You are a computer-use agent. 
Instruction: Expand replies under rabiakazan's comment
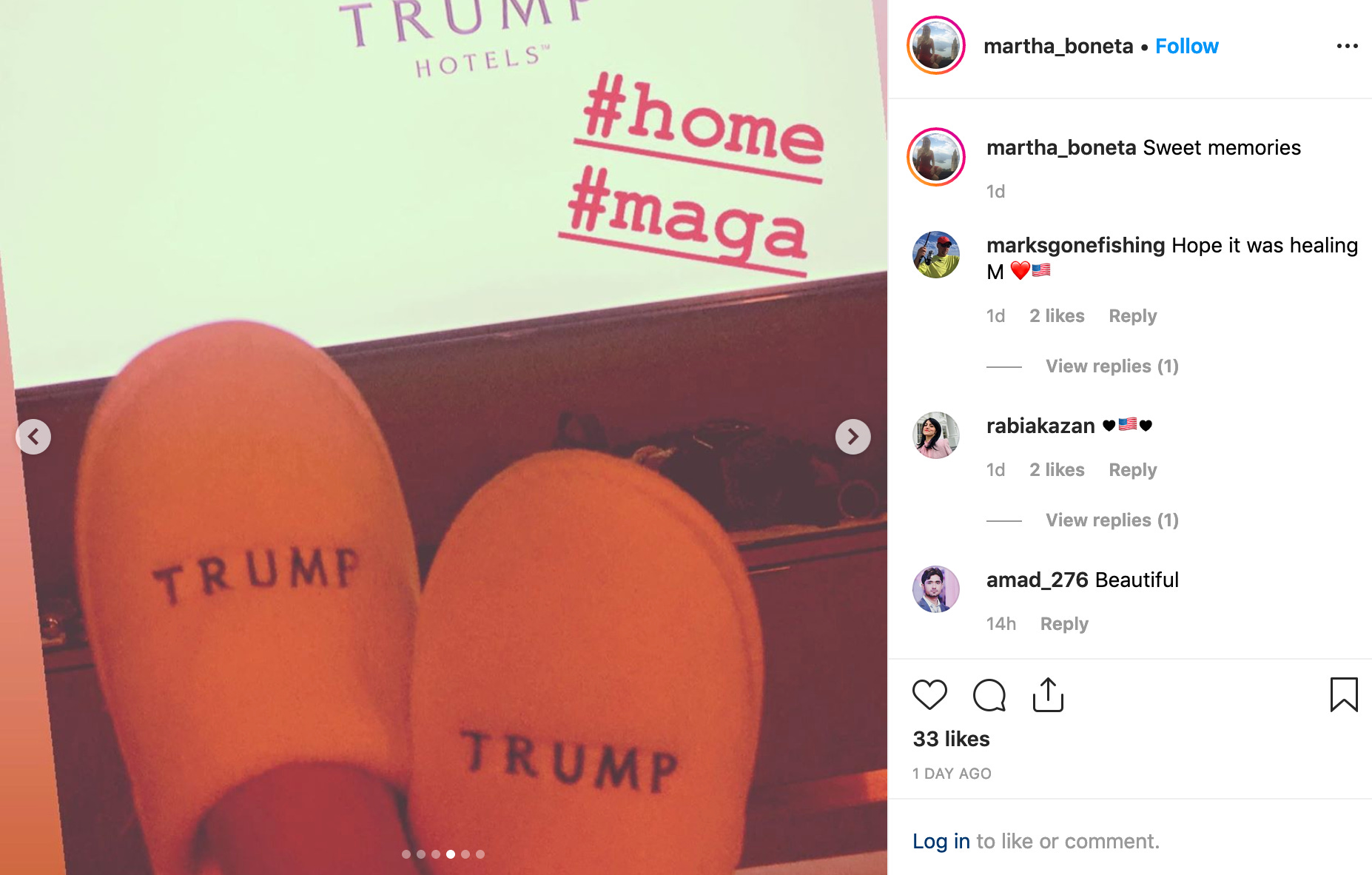click(x=1112, y=520)
